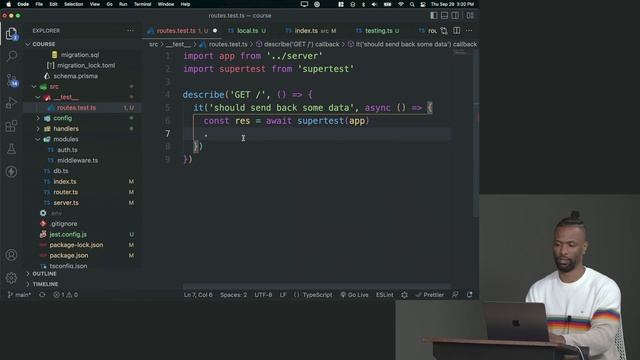
Task: Open the lightning bolt extension view
Action: pos(11,171)
